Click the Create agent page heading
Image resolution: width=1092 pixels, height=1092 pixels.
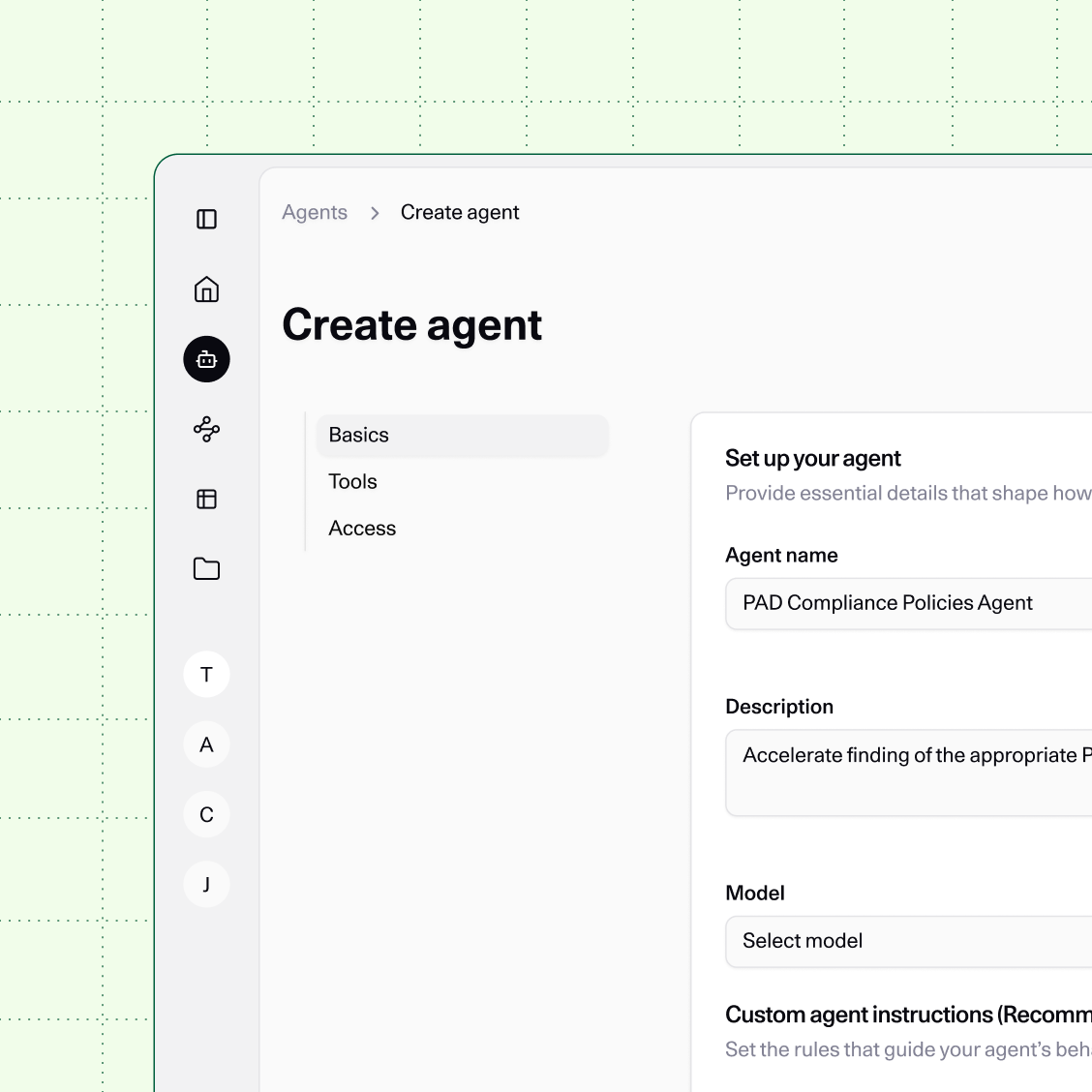point(411,325)
